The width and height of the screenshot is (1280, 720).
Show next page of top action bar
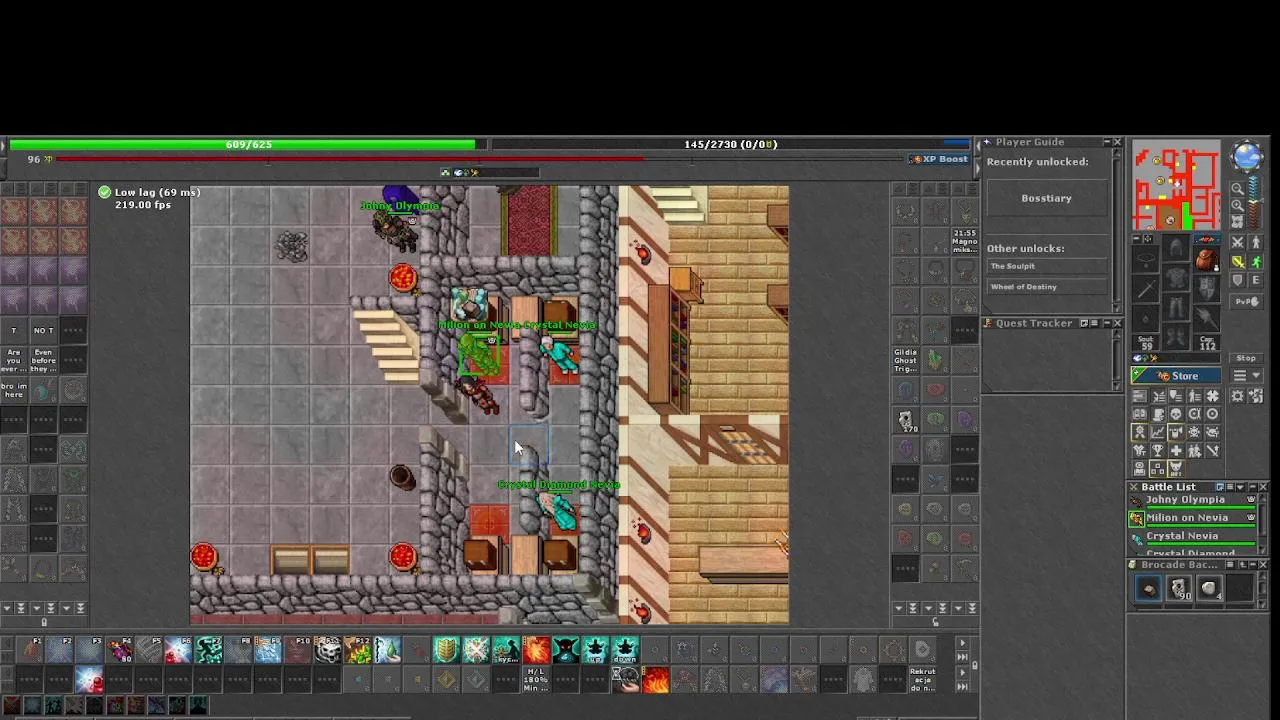click(962, 643)
